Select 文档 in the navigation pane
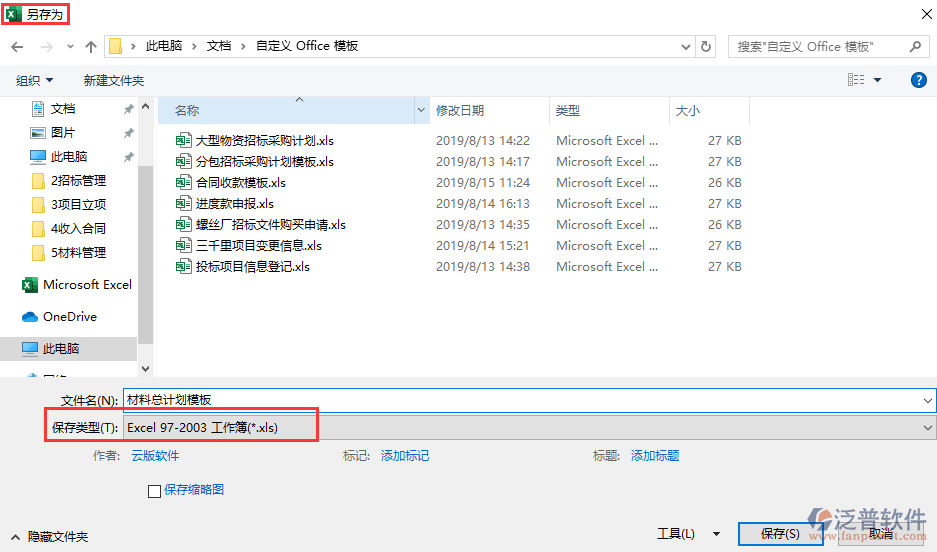The height and width of the screenshot is (552, 937). click(x=63, y=109)
